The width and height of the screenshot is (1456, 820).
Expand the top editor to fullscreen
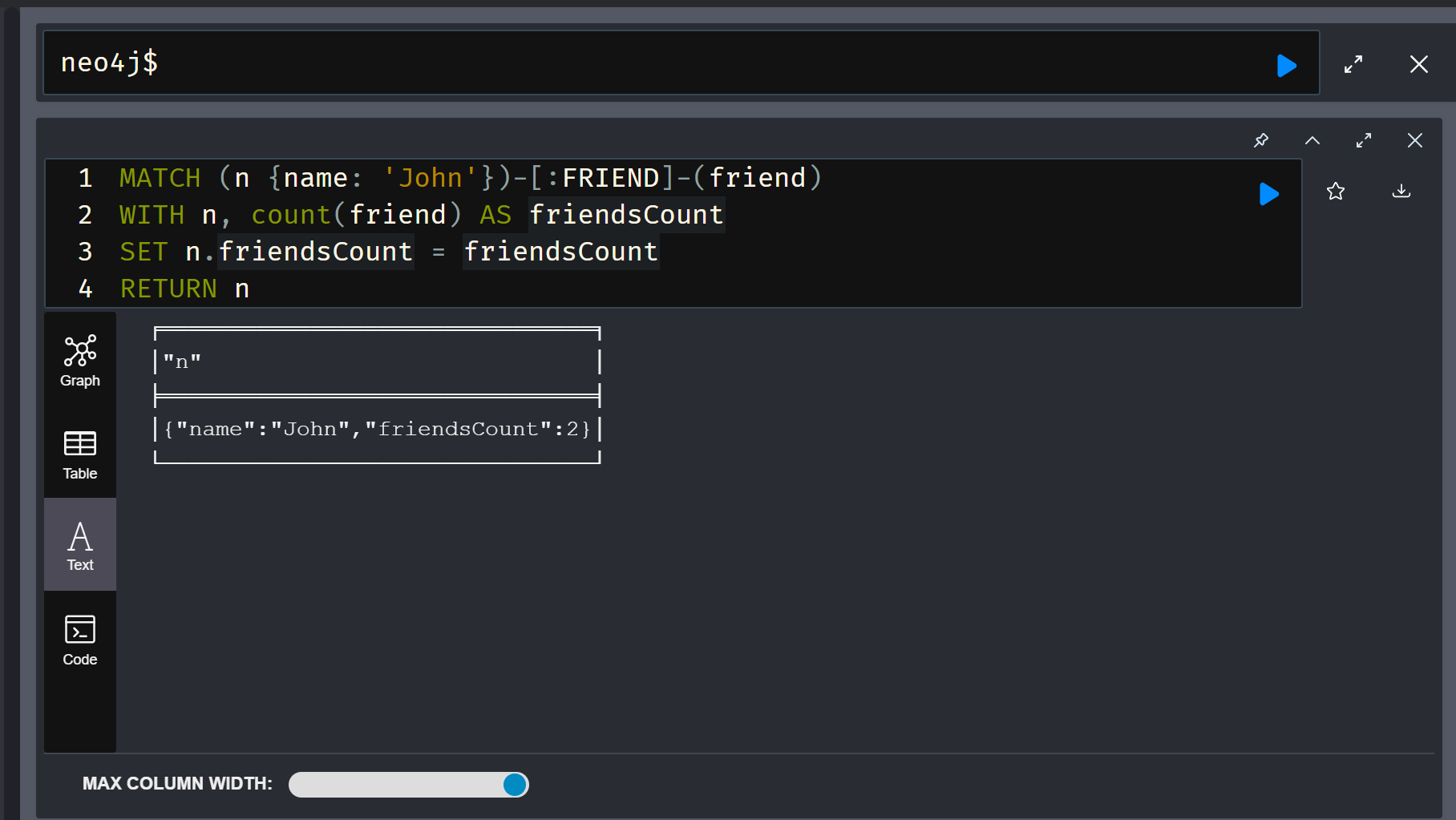[x=1353, y=64]
